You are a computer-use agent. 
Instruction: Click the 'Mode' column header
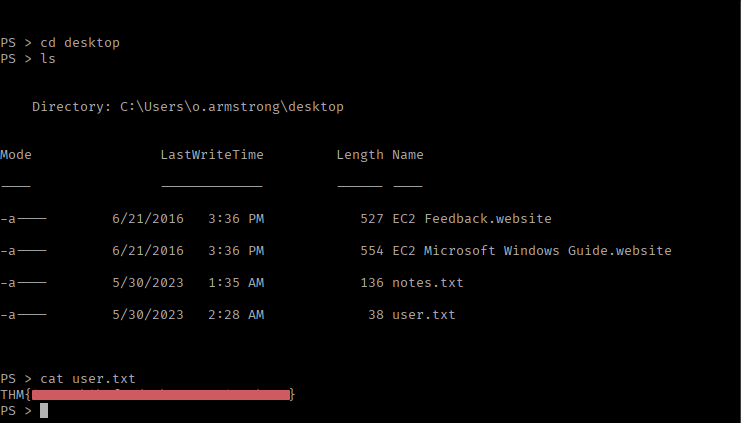click(x=16, y=155)
